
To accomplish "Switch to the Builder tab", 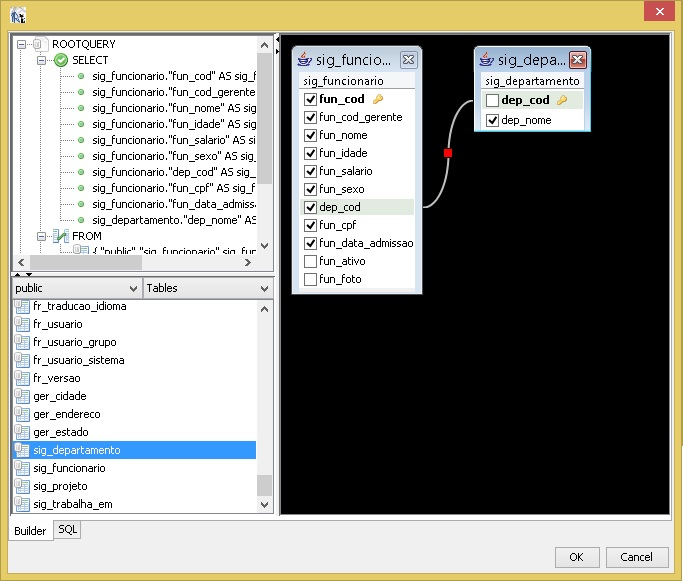I will click(x=30, y=531).
